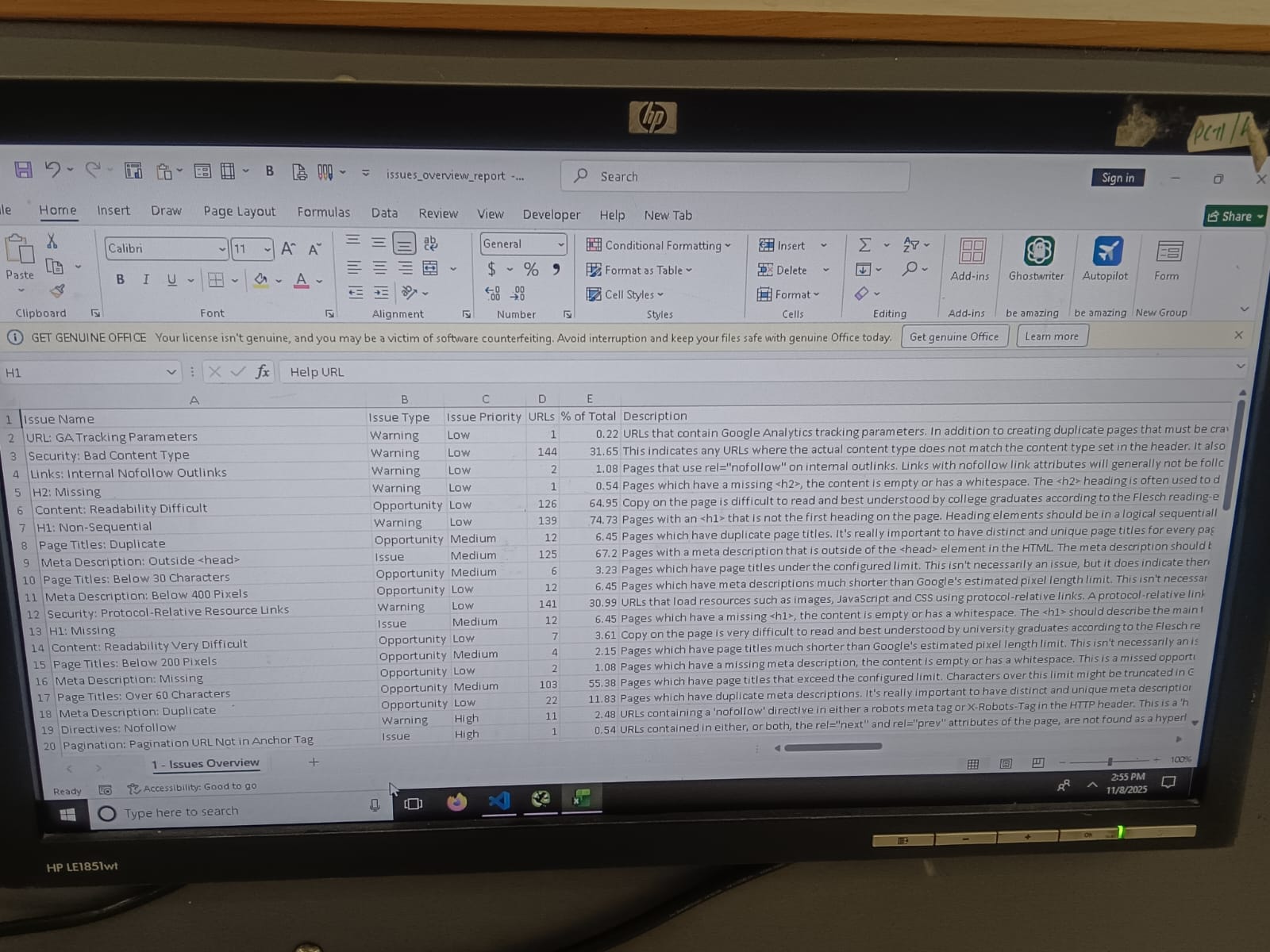Click the Learn more button
The width and height of the screenshot is (1270, 952).
click(1051, 336)
